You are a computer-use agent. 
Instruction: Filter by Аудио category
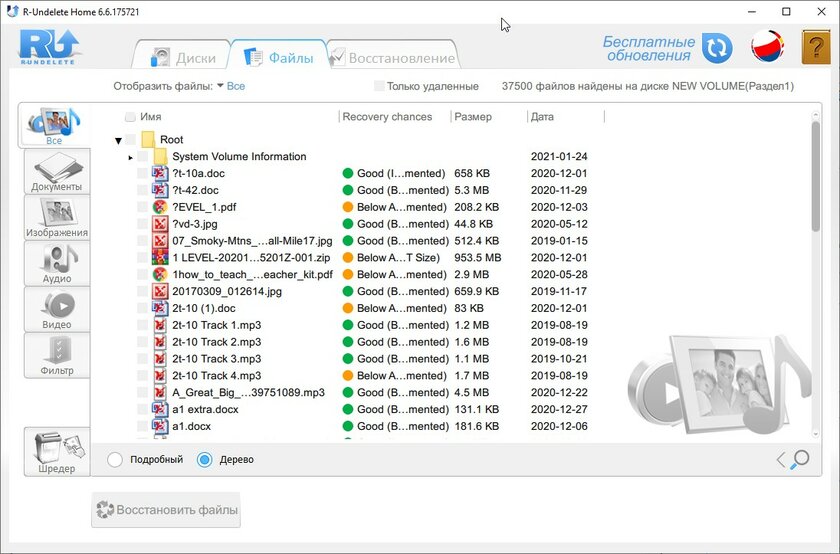pyautogui.click(x=57, y=264)
